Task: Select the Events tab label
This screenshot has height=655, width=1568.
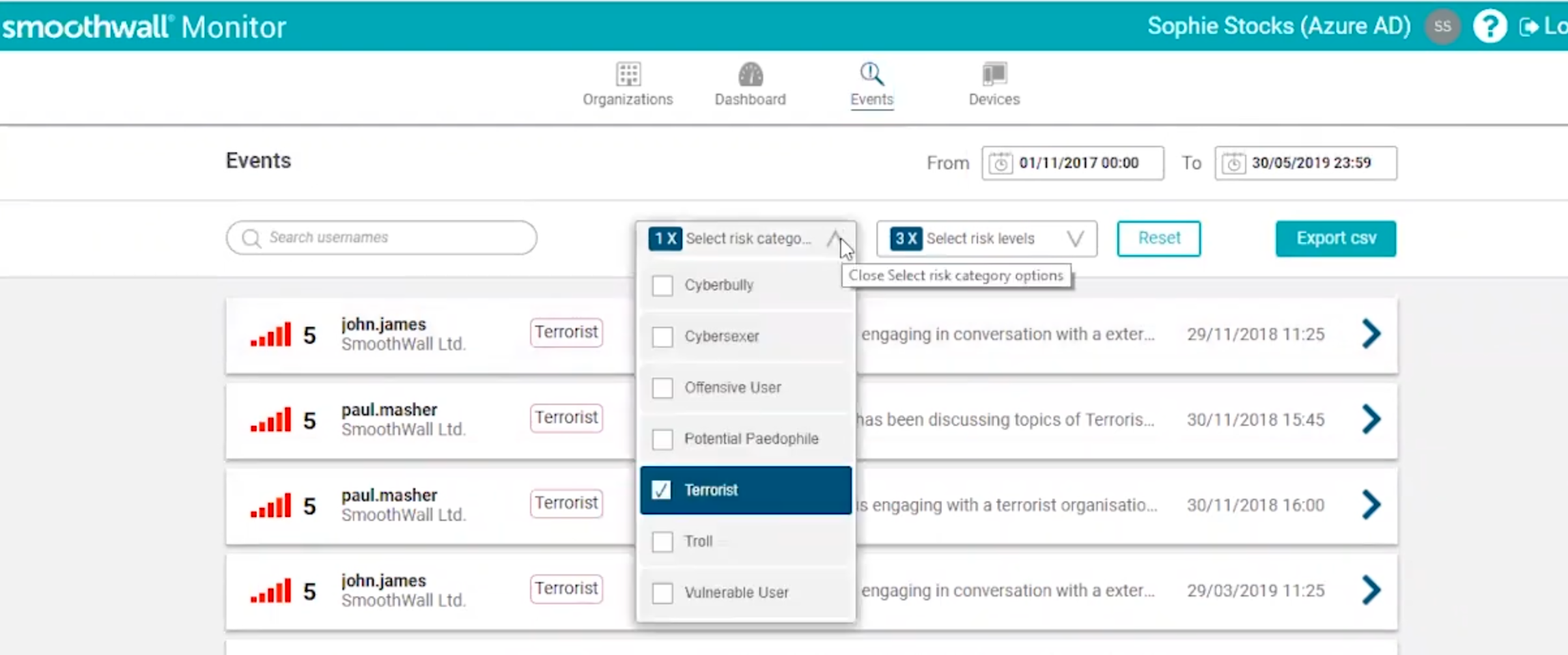Action: tap(872, 100)
